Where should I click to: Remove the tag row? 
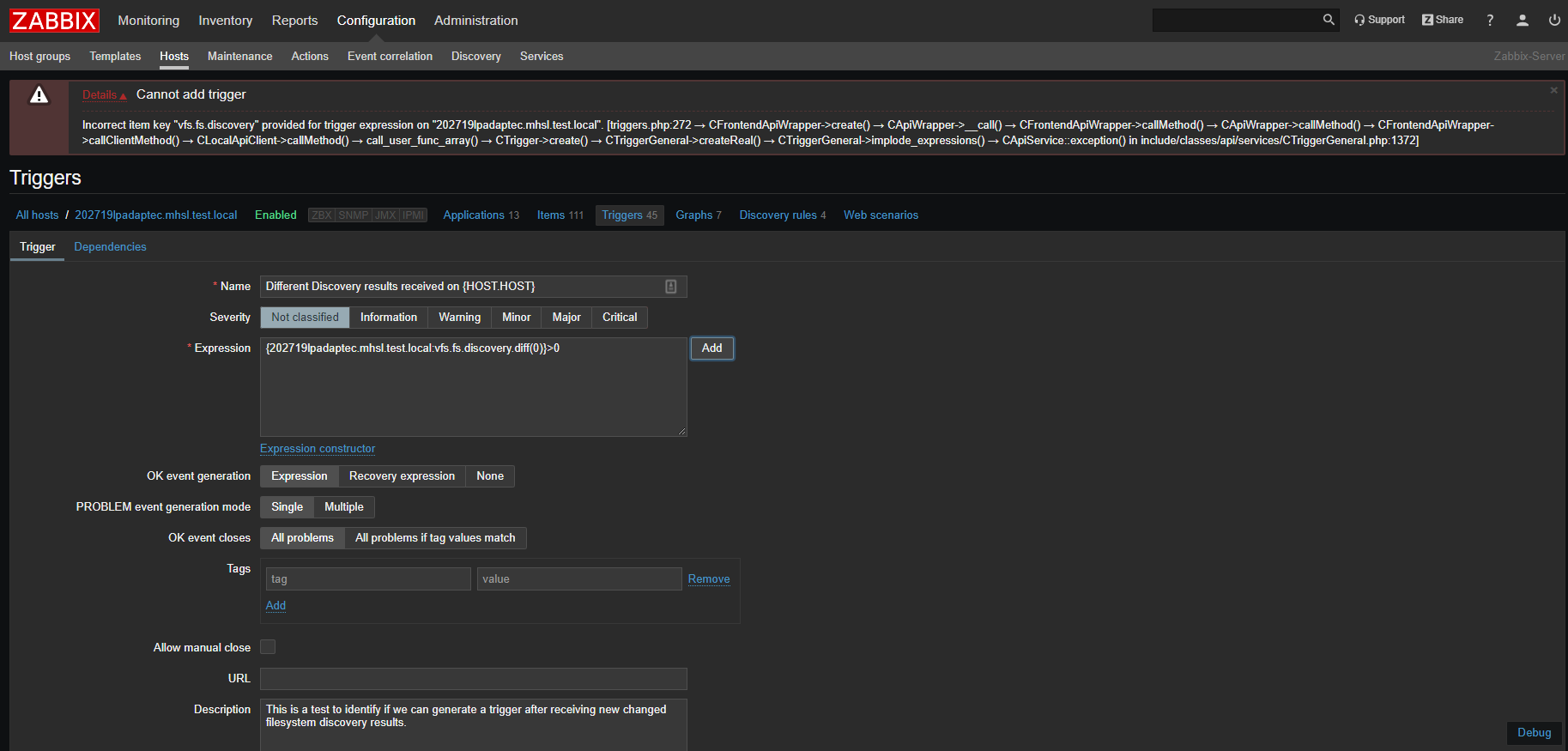[709, 579]
